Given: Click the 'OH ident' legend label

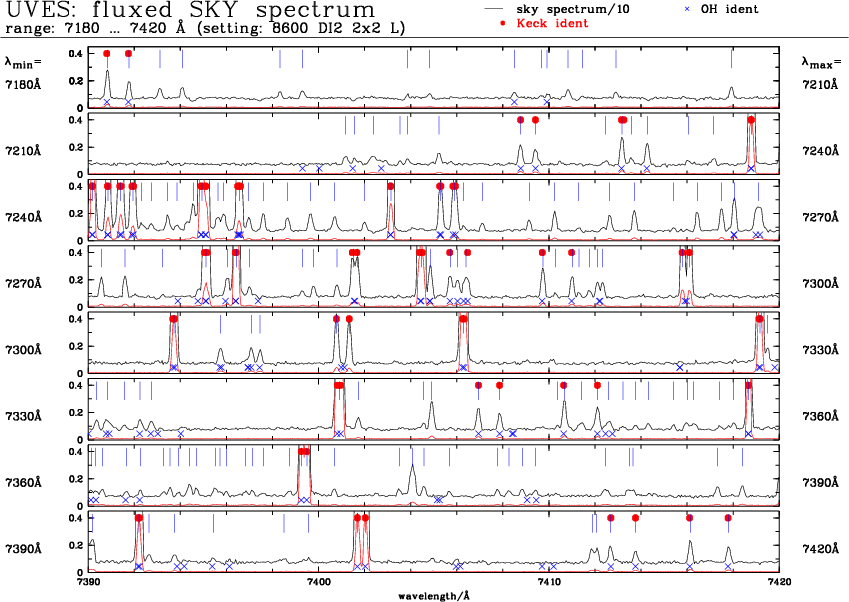Looking at the screenshot, I should (729, 9).
